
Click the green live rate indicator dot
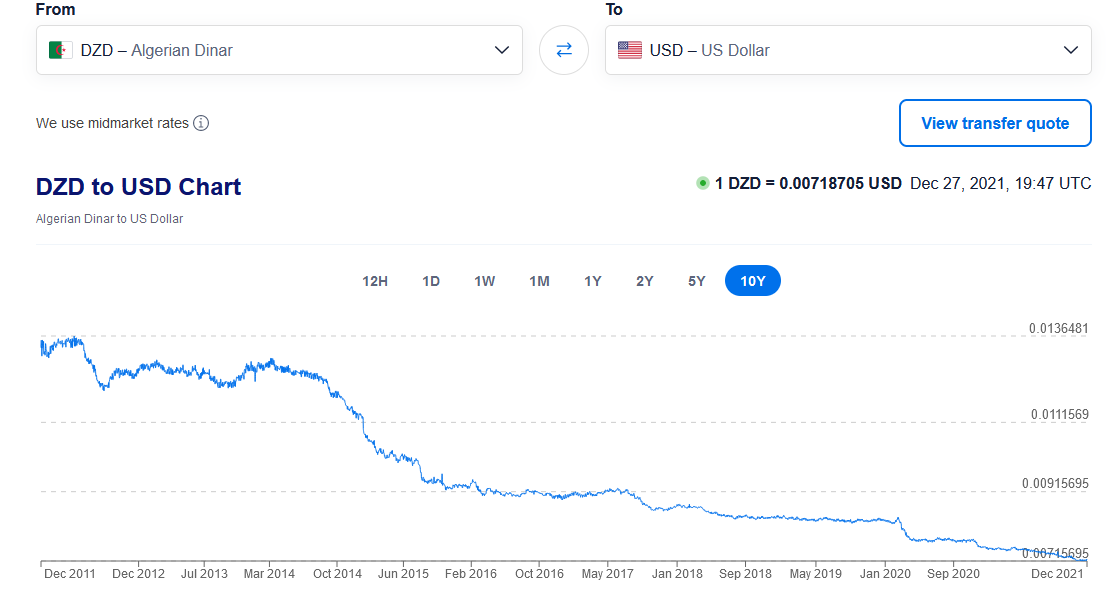[703, 183]
